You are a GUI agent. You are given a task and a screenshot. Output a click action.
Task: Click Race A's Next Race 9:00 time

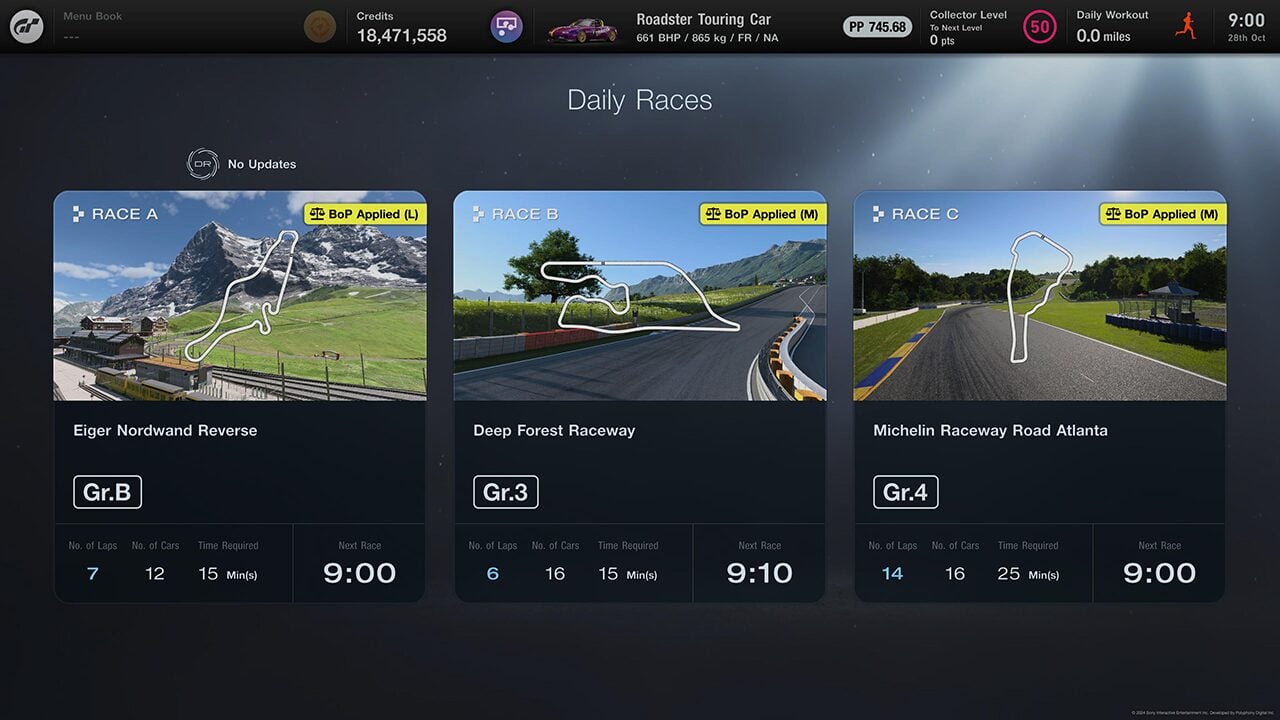[x=360, y=573]
